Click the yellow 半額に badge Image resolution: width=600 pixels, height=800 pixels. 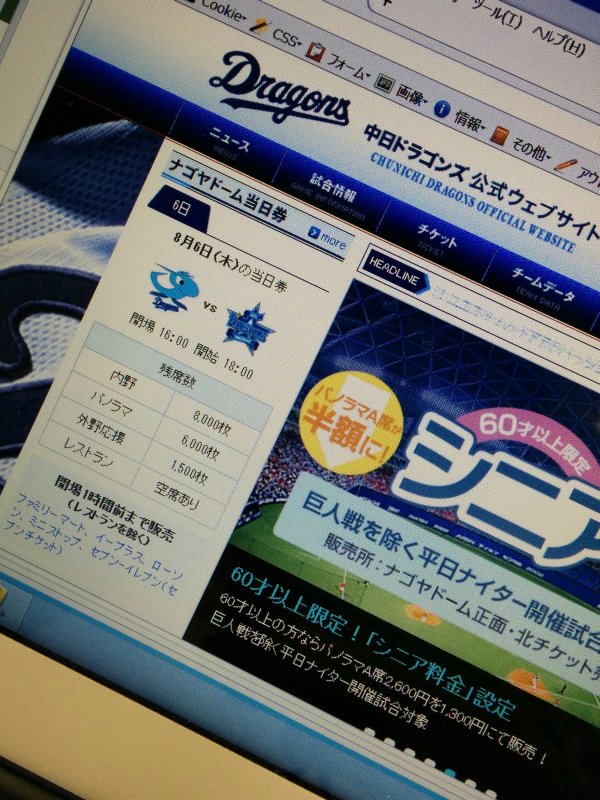point(351,422)
